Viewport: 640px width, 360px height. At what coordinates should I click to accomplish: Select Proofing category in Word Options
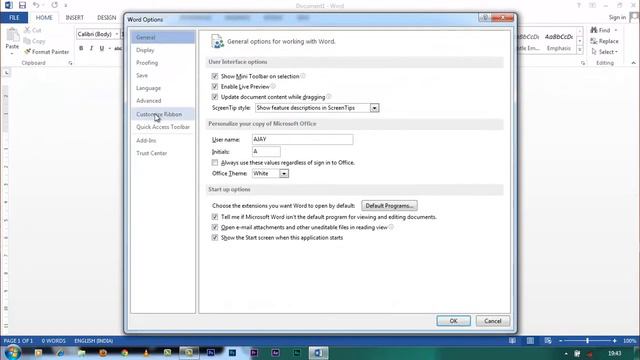point(163,62)
